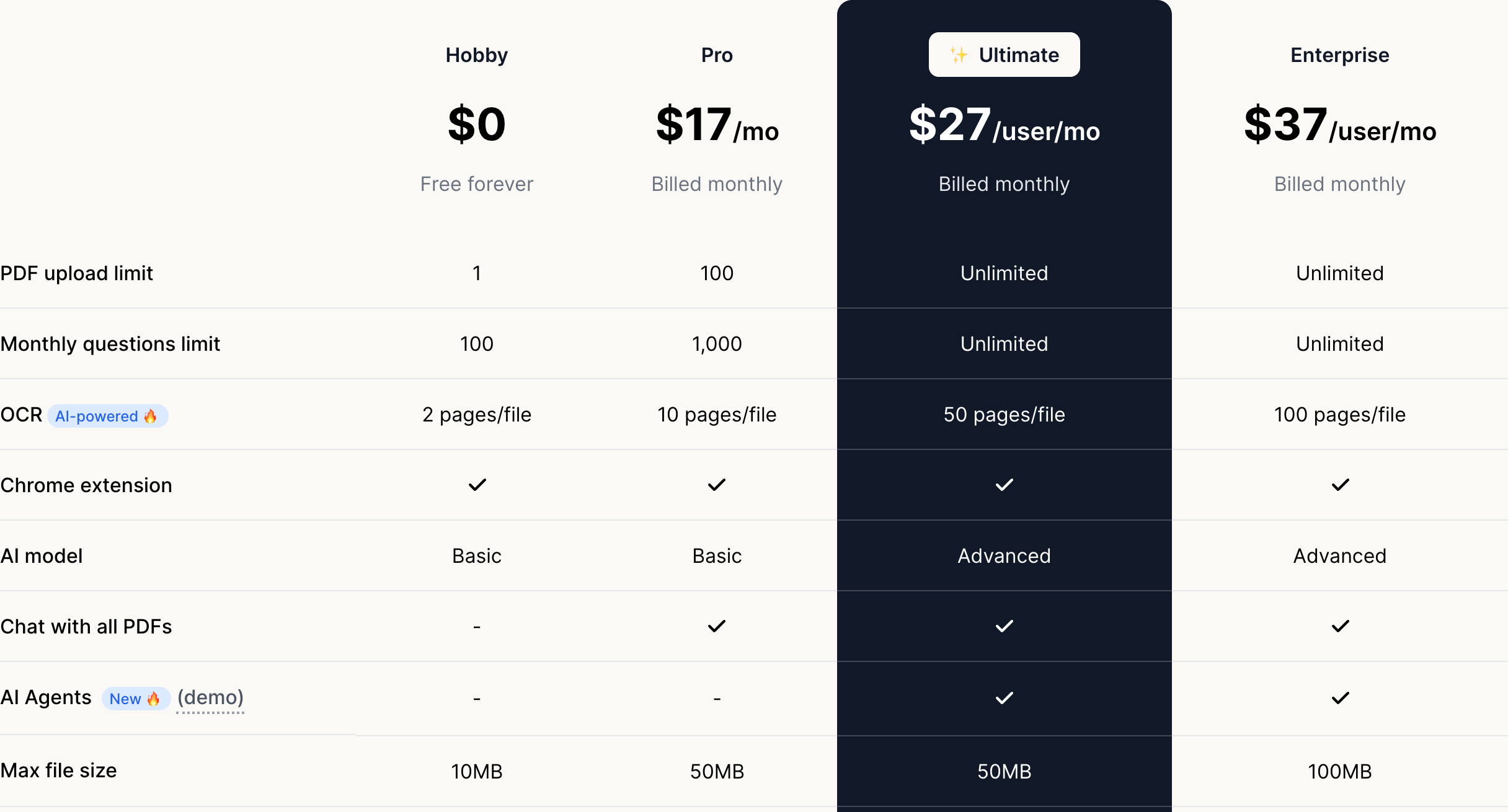This screenshot has height=812, width=1508.
Task: Select the Hobby plan heading
Action: (x=476, y=55)
